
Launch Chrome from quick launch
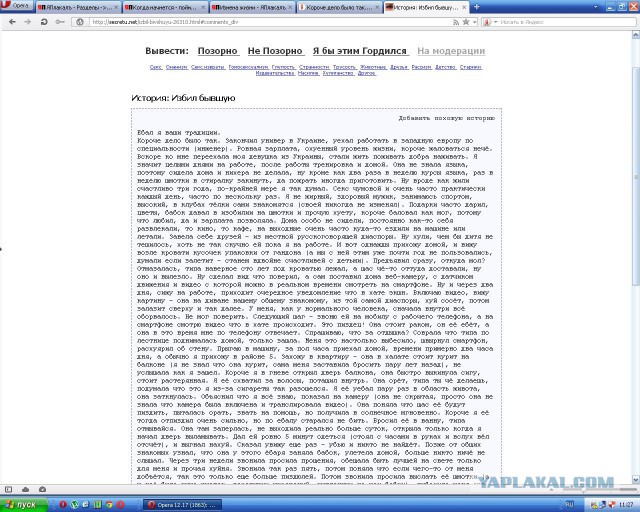(109, 505)
